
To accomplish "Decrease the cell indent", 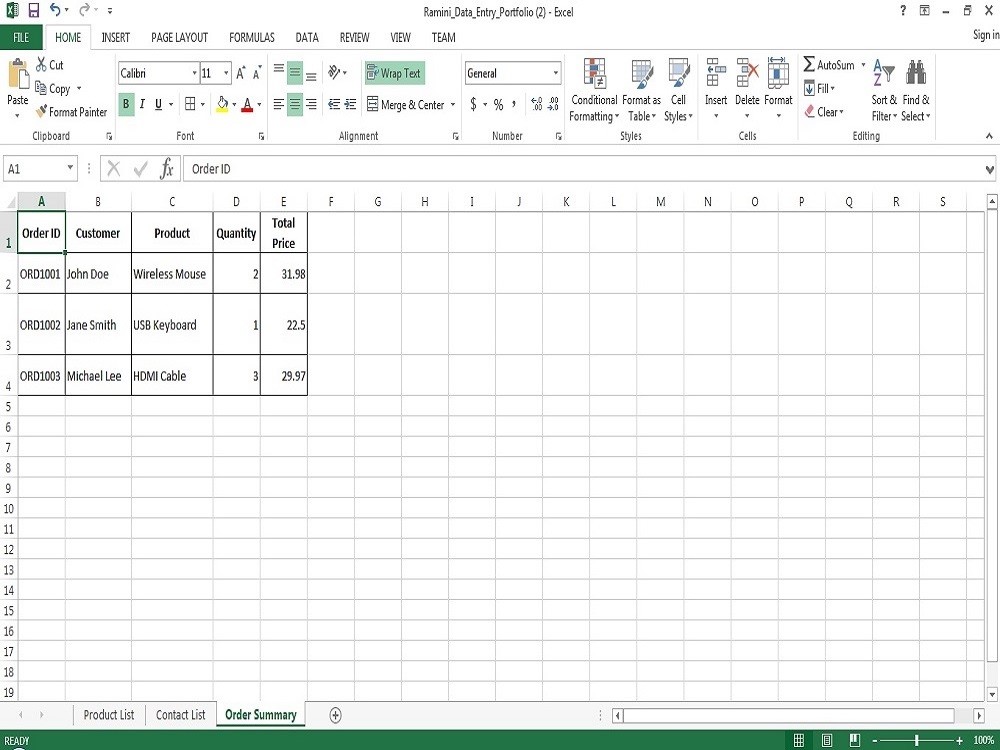I will coord(334,104).
